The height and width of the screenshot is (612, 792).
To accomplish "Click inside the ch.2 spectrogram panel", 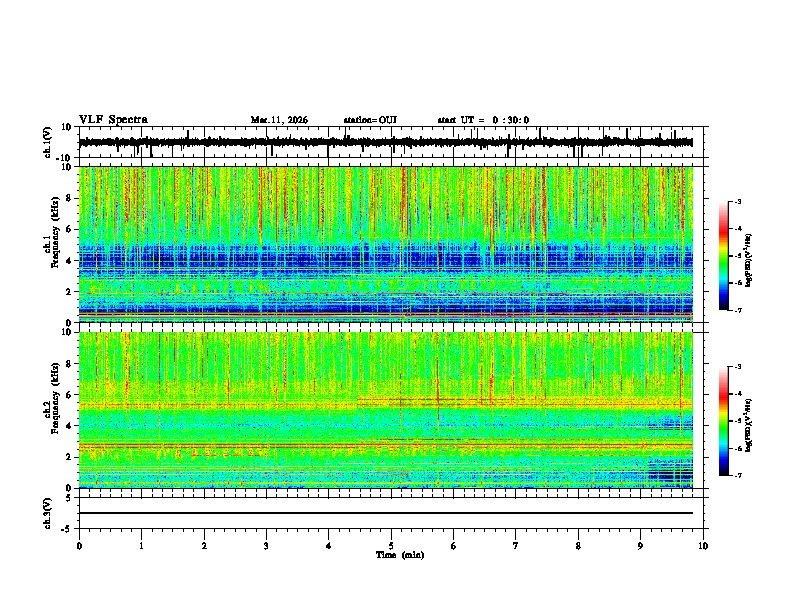I will pyautogui.click(x=386, y=410).
